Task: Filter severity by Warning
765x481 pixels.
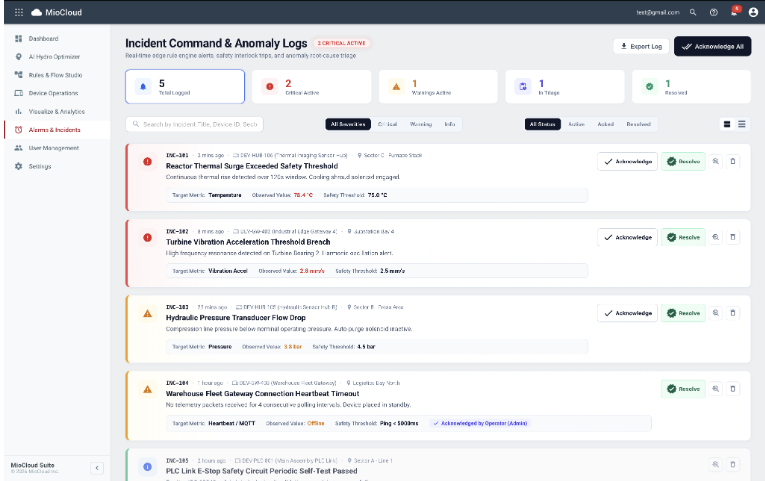Action: [421, 124]
